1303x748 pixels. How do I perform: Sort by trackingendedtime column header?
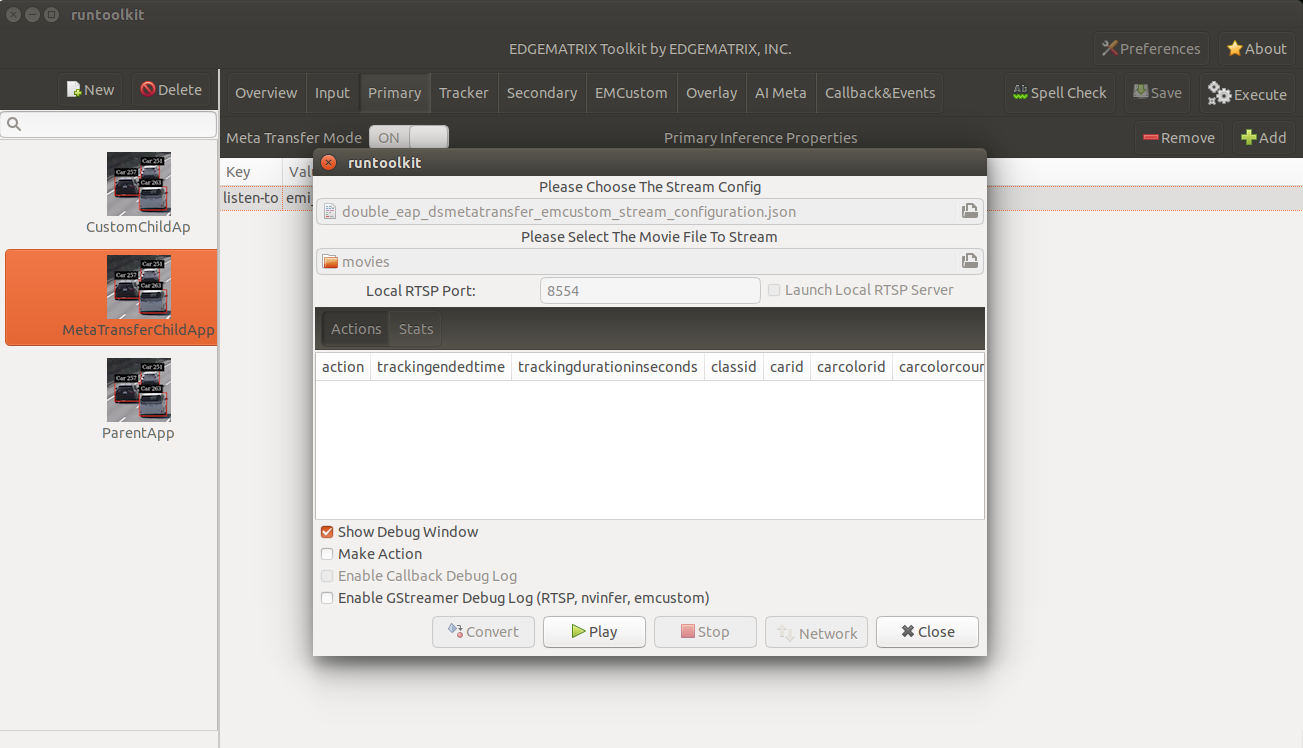click(441, 367)
